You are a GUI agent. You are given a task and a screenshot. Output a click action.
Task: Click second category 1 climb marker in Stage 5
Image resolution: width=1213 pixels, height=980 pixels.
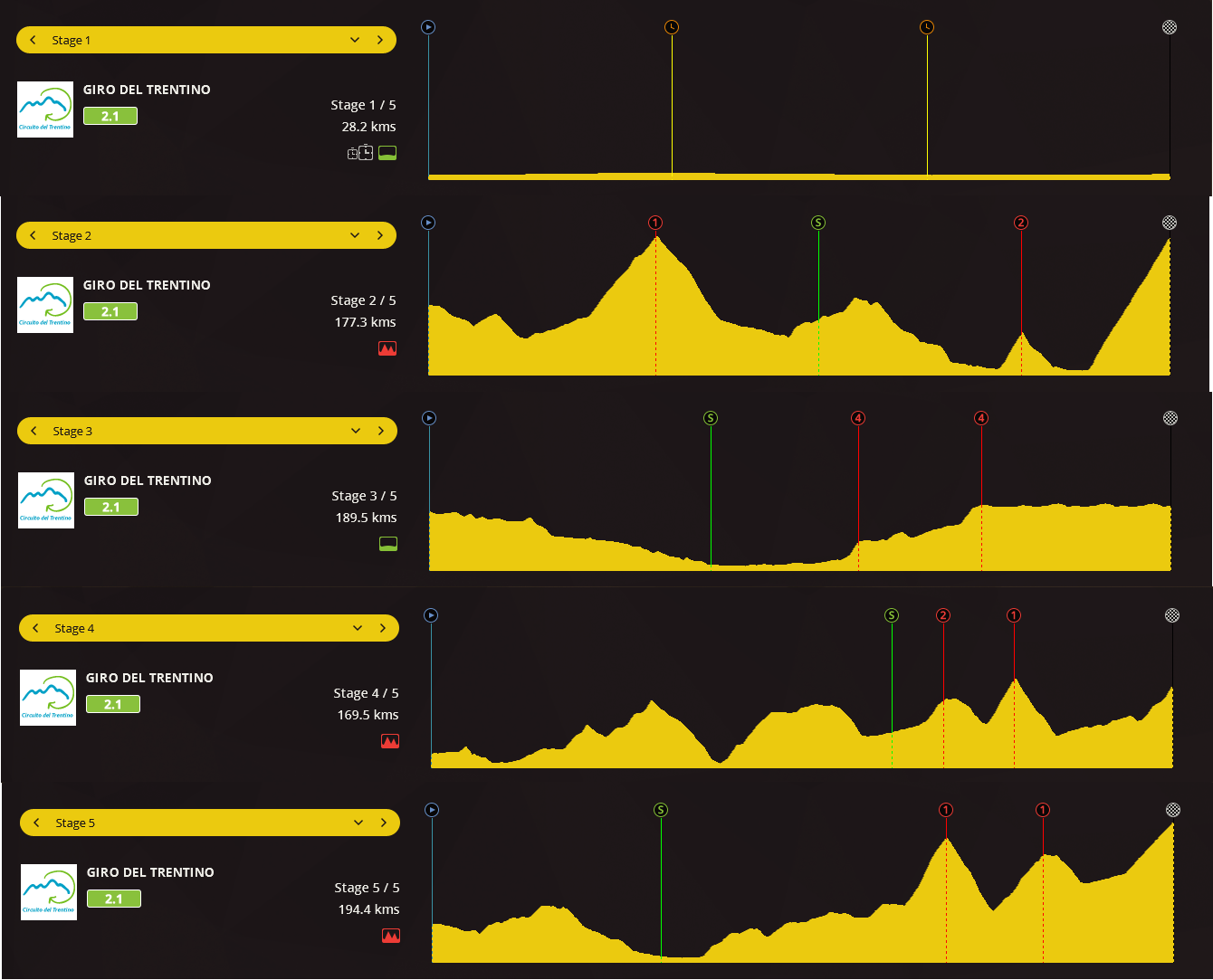1043,810
